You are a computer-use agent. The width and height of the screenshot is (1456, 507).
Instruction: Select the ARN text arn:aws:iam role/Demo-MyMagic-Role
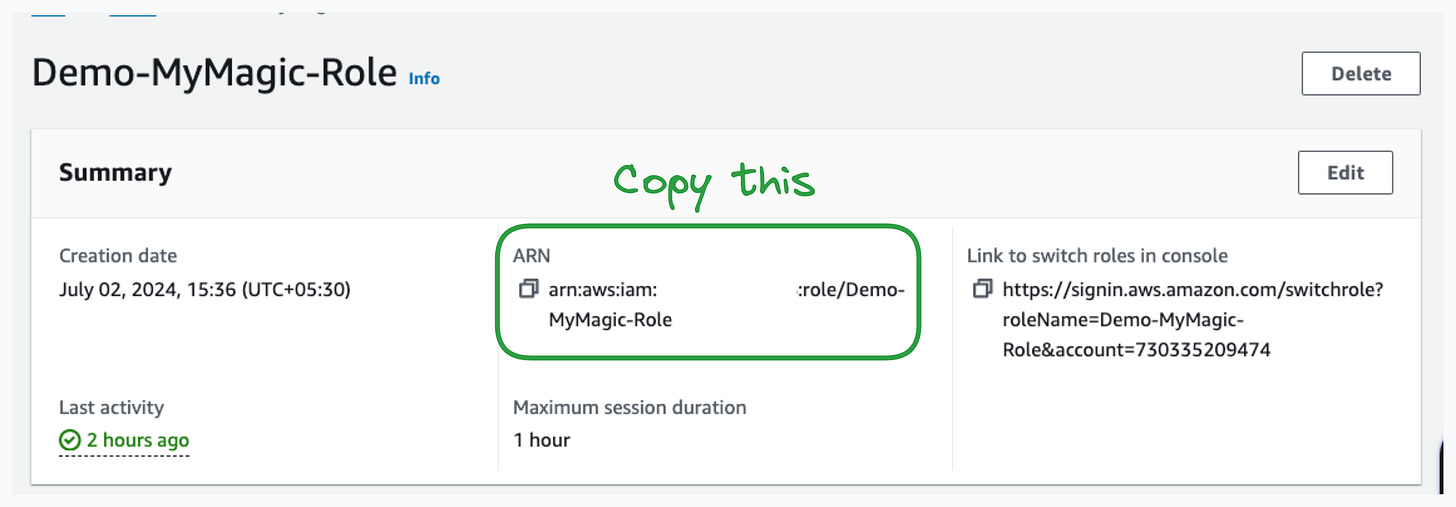tap(726, 305)
